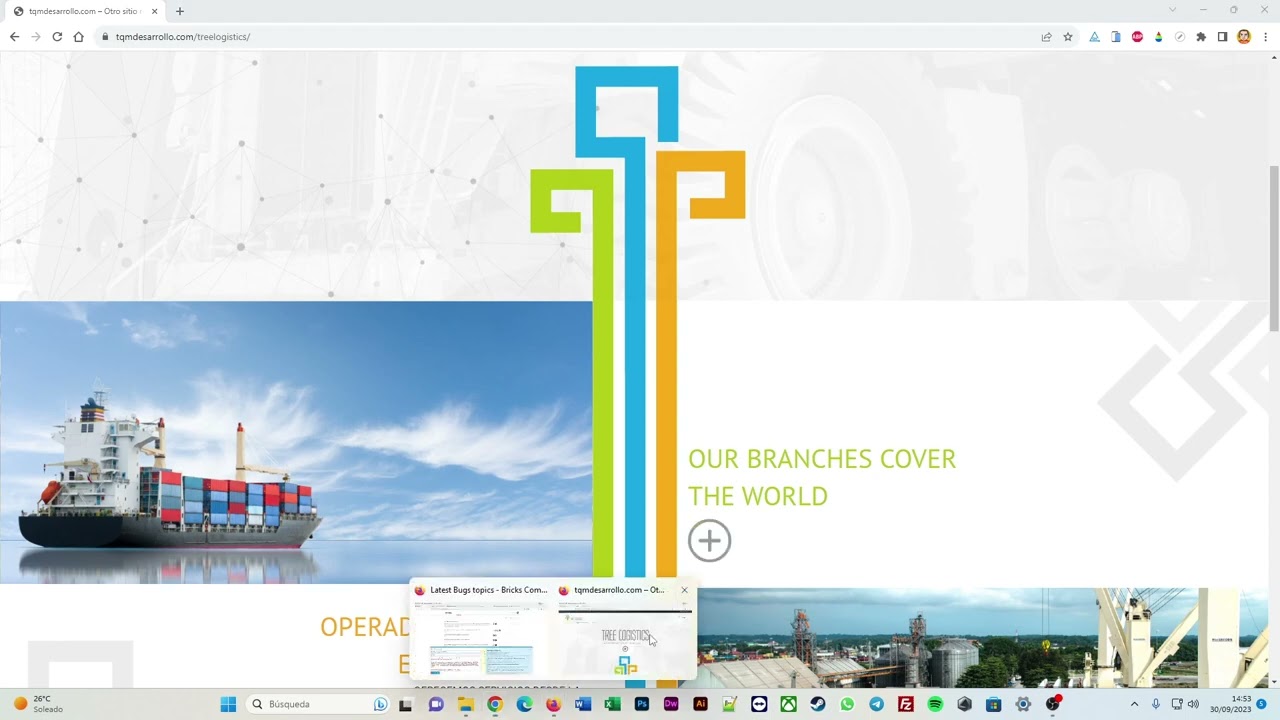Image resolution: width=1280 pixels, height=720 pixels.
Task: Click the plus circle under Our Branches
Action: [709, 541]
